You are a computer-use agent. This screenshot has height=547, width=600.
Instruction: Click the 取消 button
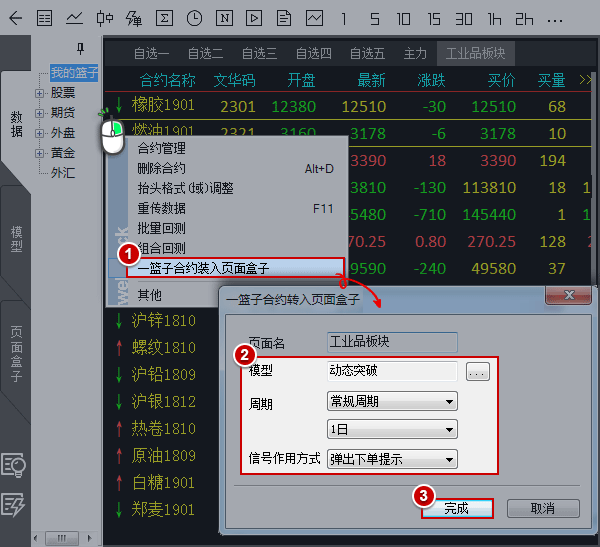click(543, 509)
